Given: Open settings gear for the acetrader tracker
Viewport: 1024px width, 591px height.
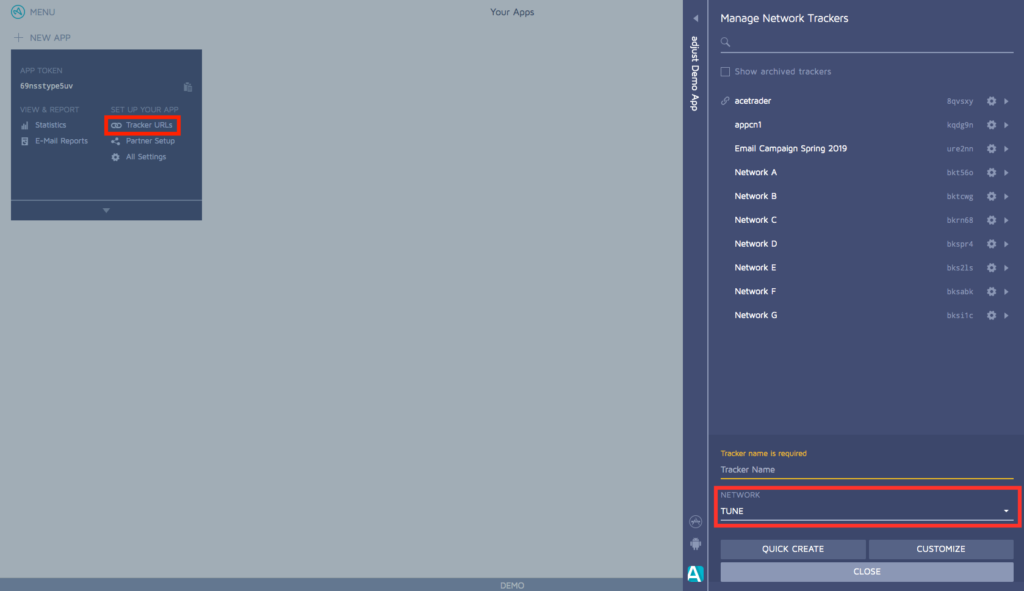Looking at the screenshot, I should click(x=991, y=101).
